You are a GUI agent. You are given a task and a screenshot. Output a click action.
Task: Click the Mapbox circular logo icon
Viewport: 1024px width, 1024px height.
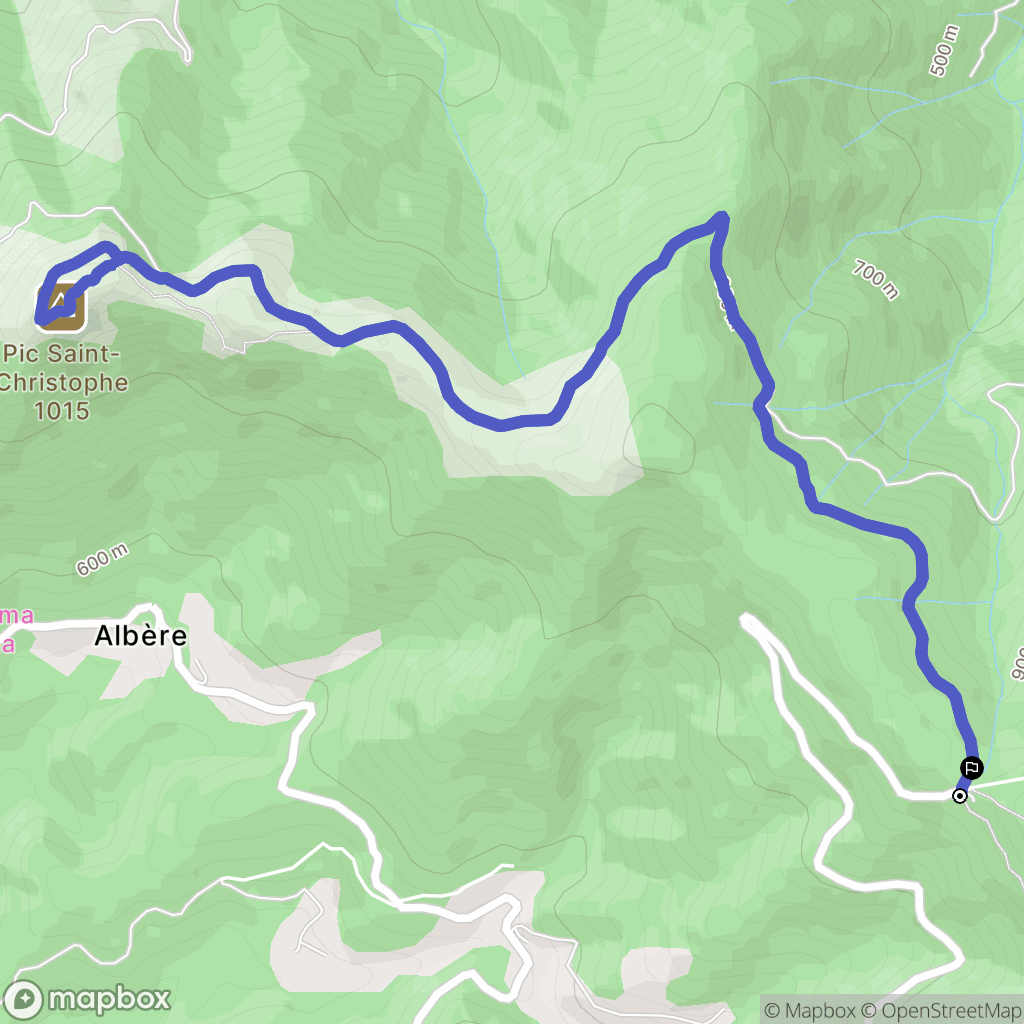click(x=23, y=999)
